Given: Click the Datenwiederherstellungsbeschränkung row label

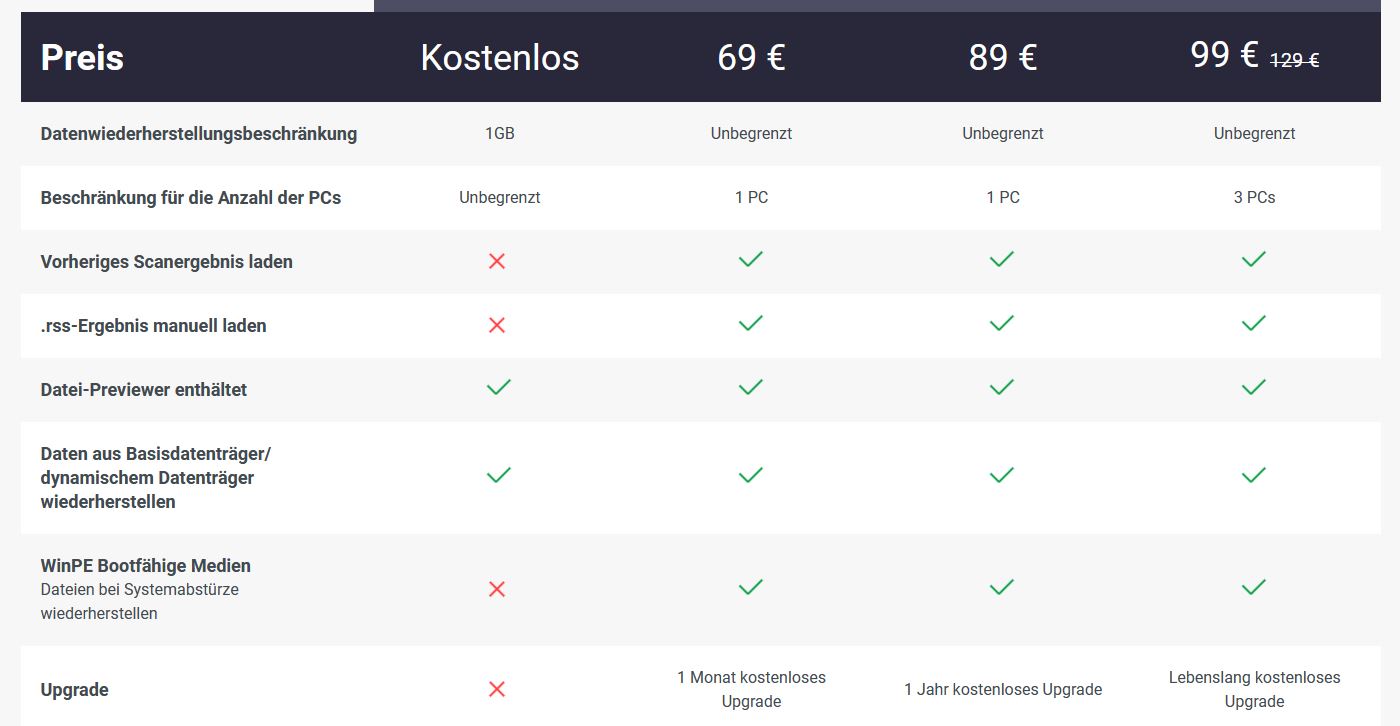Looking at the screenshot, I should [x=199, y=133].
